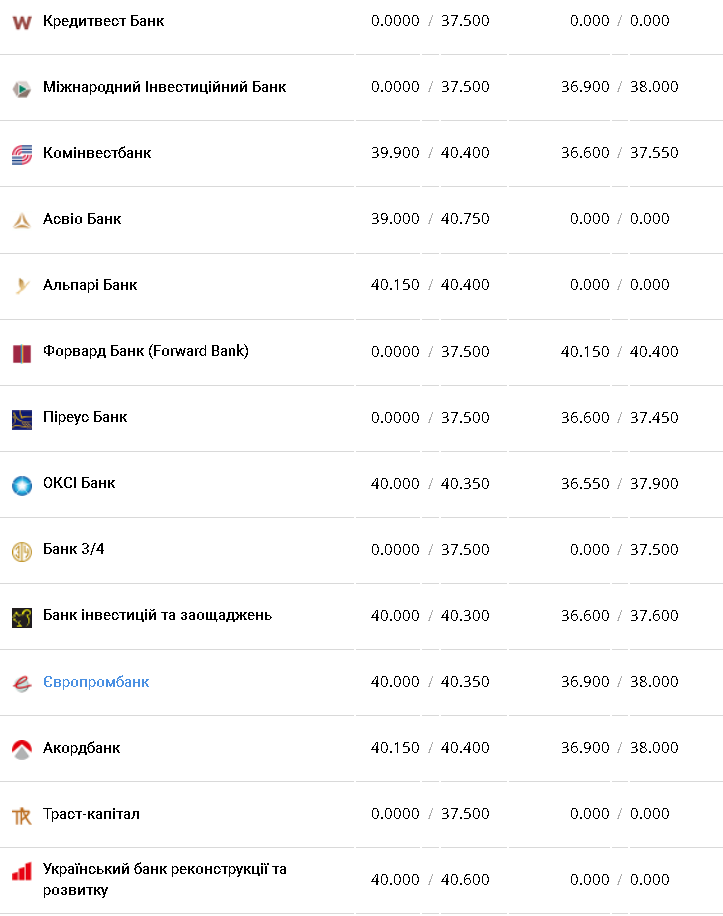
Task: Click the Акордбанк red logo icon
Action: 22,749
